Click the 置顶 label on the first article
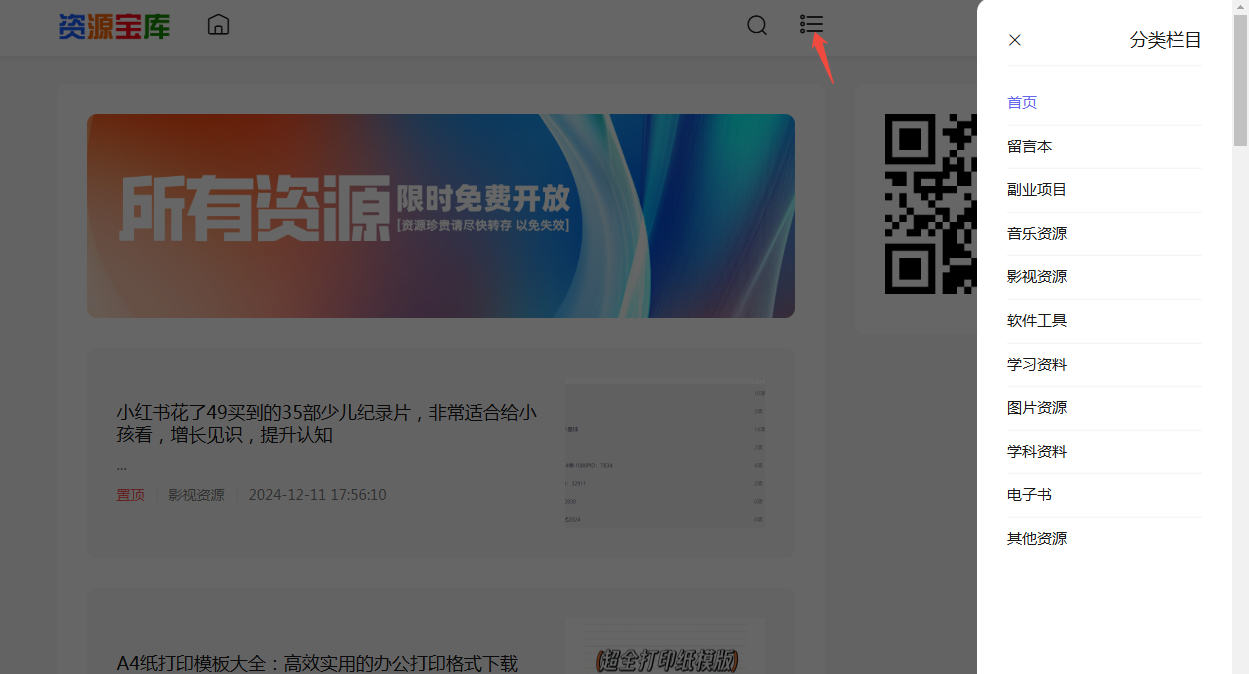 click(x=130, y=495)
